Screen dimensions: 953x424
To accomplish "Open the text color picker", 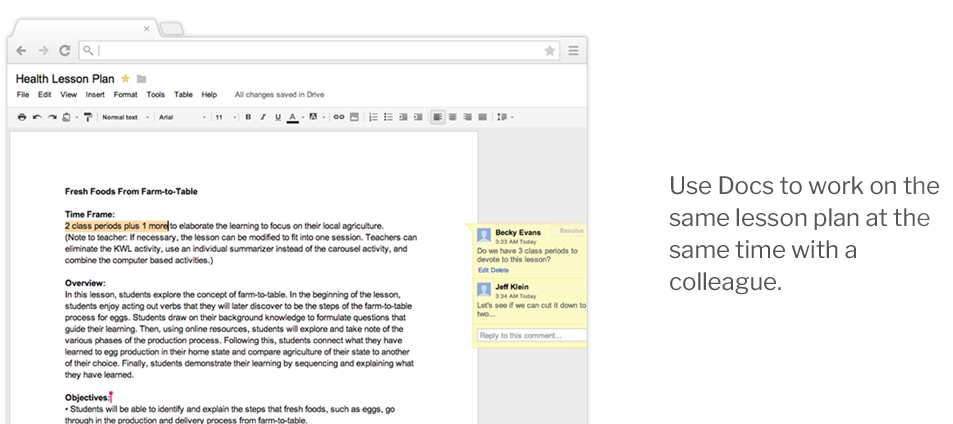I will [292, 117].
